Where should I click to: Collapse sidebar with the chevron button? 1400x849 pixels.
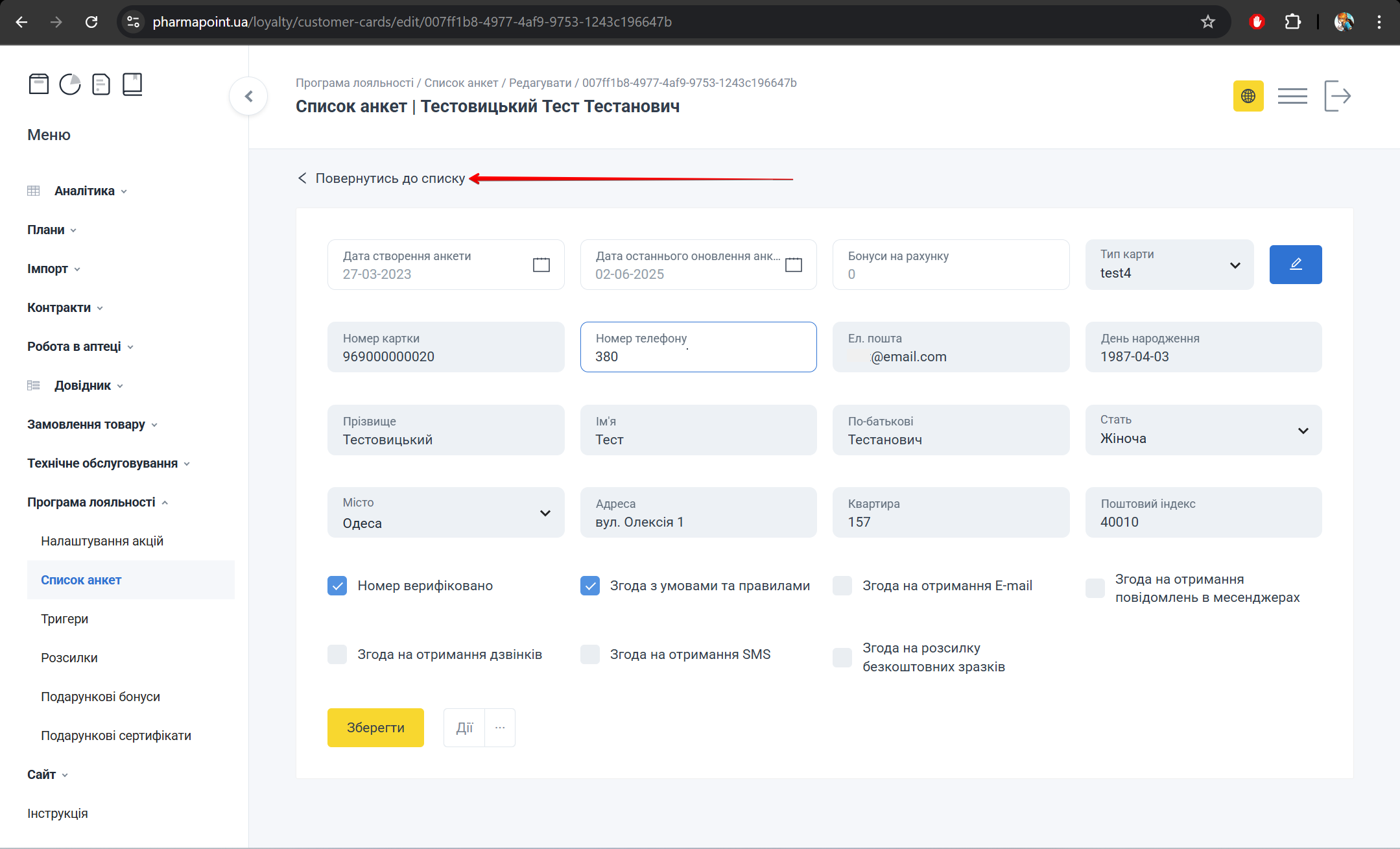tap(248, 96)
